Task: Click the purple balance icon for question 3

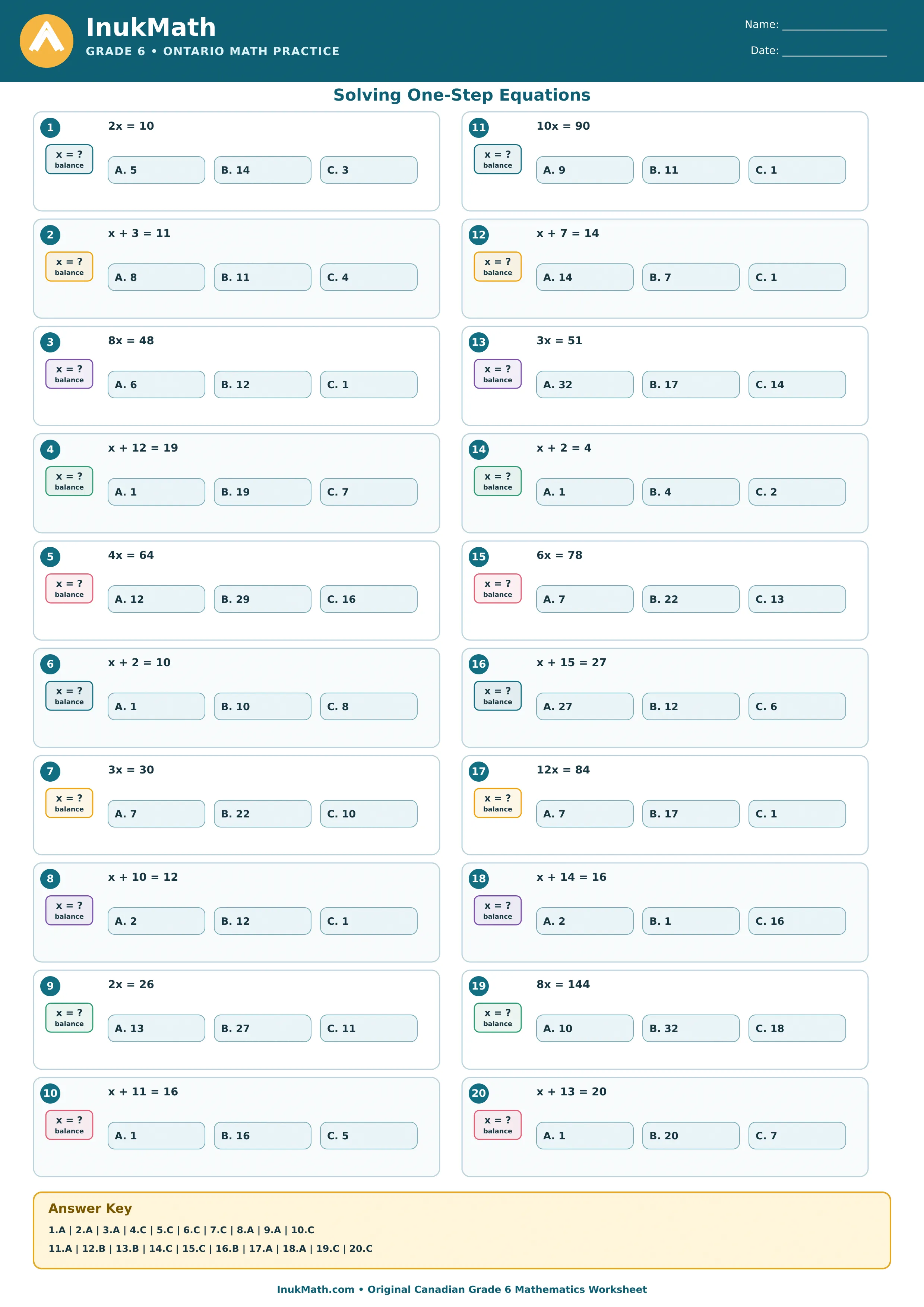Action: coord(69,374)
